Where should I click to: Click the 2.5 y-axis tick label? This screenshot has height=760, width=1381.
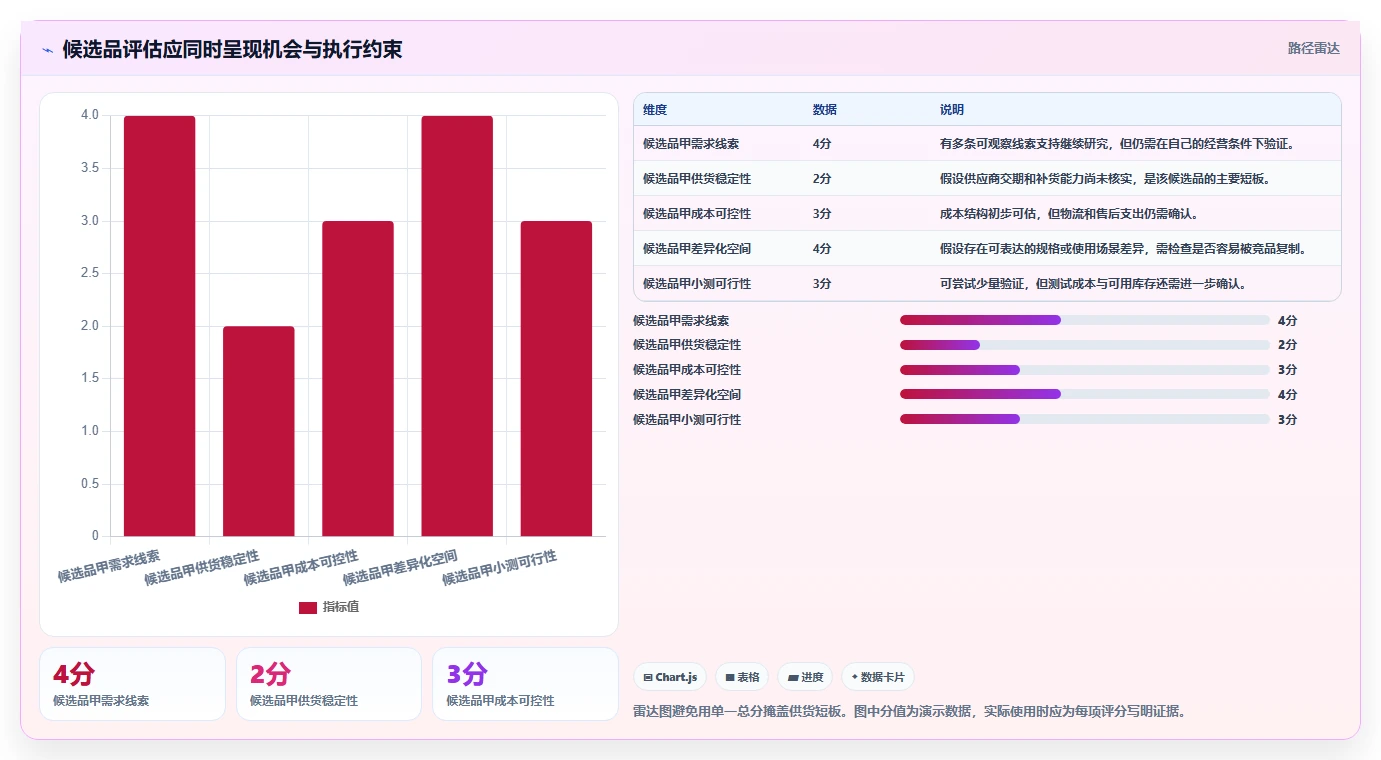(x=89, y=273)
